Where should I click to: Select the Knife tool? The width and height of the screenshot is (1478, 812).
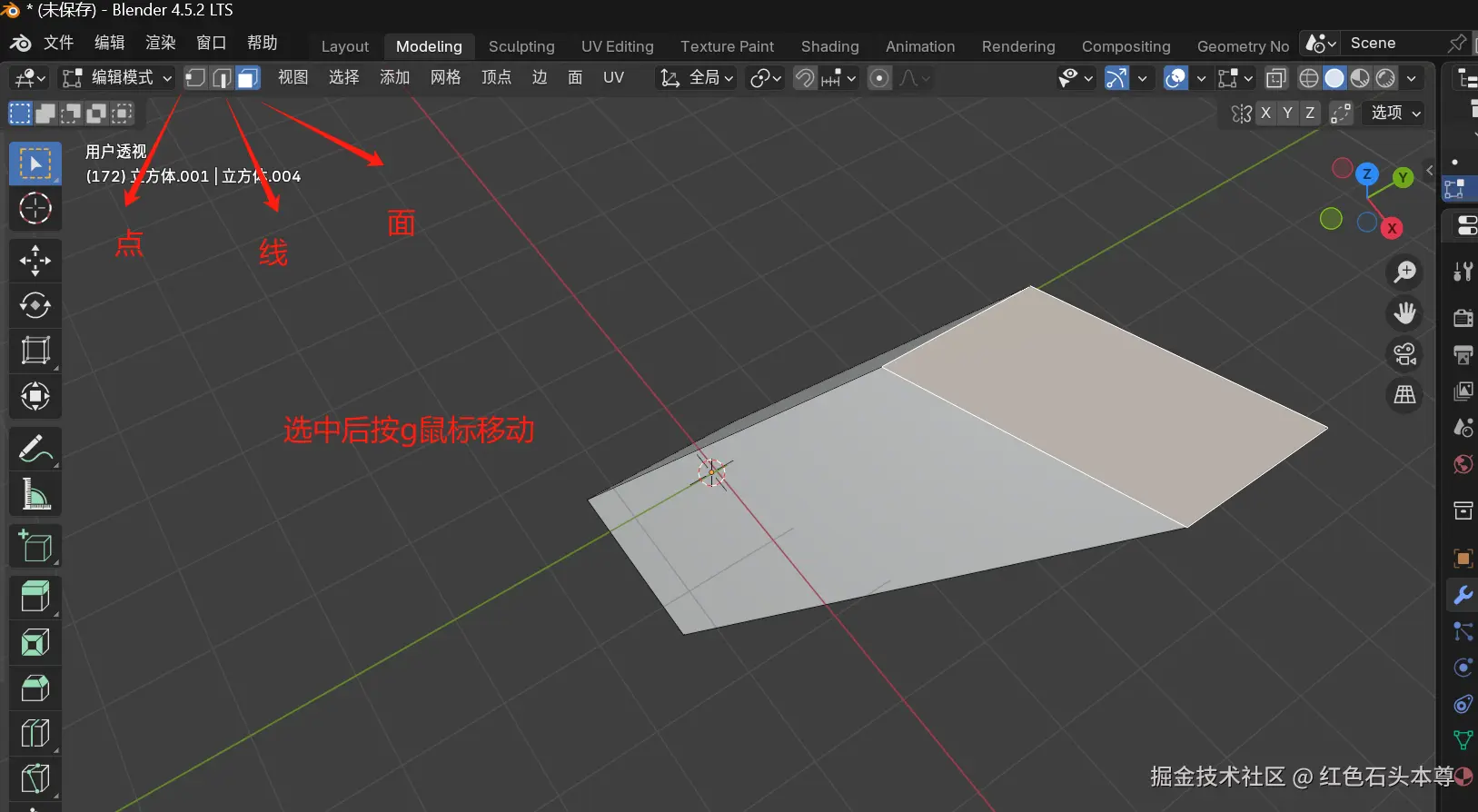(x=35, y=778)
